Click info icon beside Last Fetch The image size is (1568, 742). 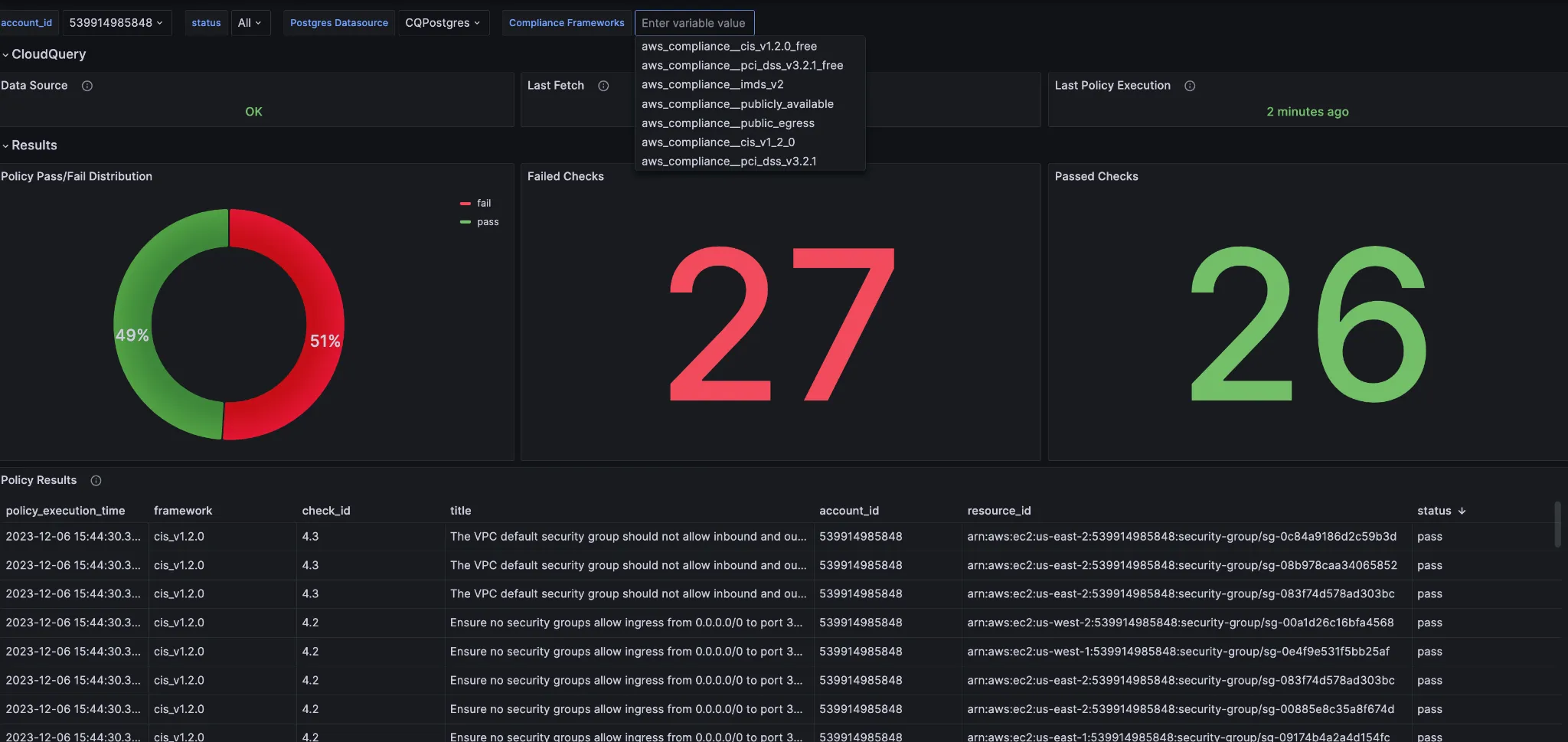pos(603,86)
